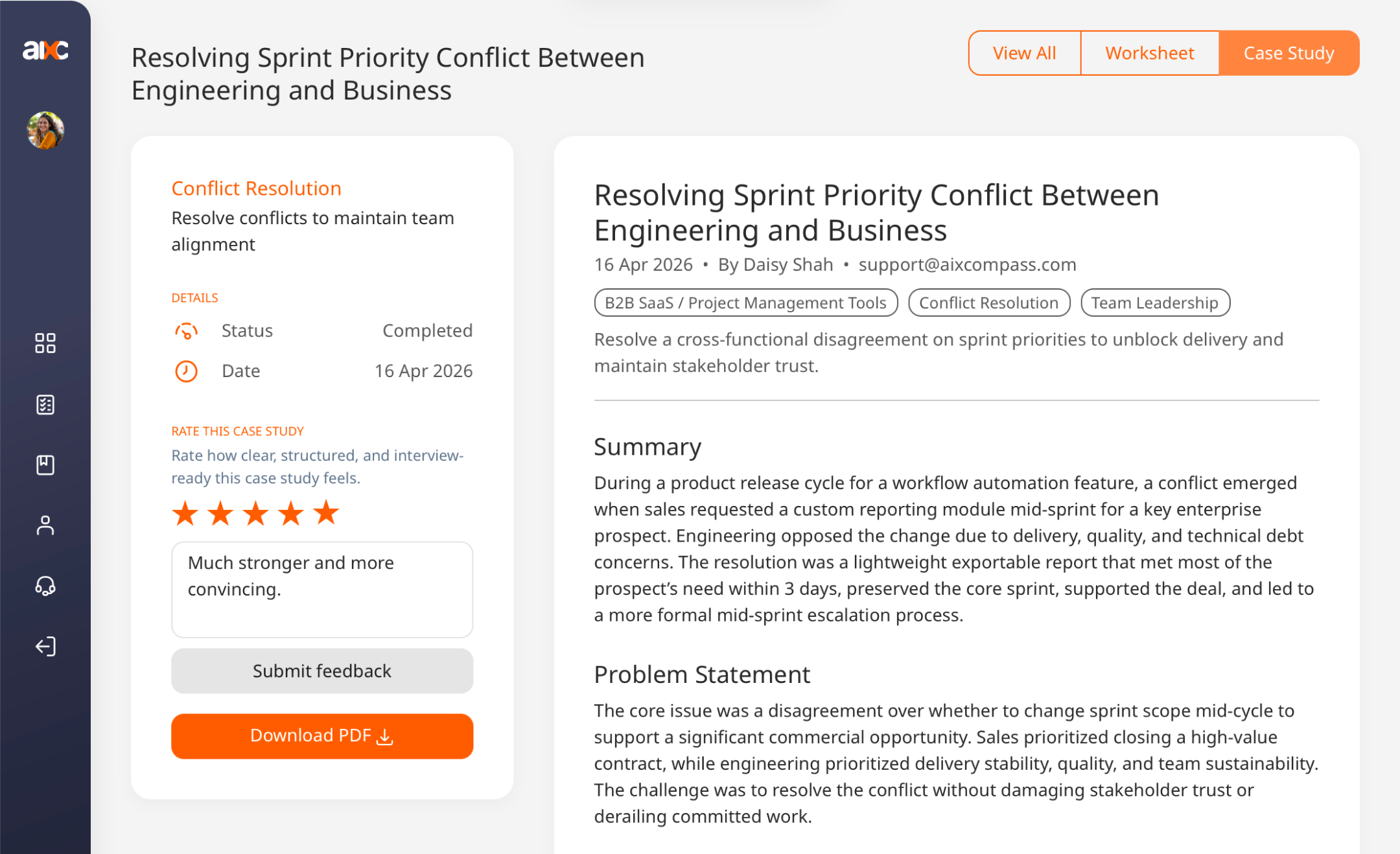Click the Download PDF button
The image size is (1400, 854).
[322, 736]
